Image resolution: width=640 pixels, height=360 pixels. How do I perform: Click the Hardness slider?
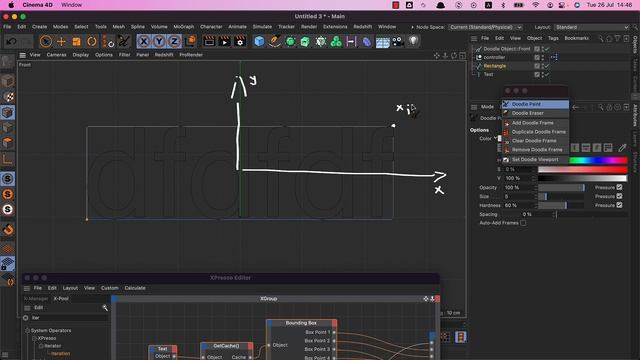(561, 205)
